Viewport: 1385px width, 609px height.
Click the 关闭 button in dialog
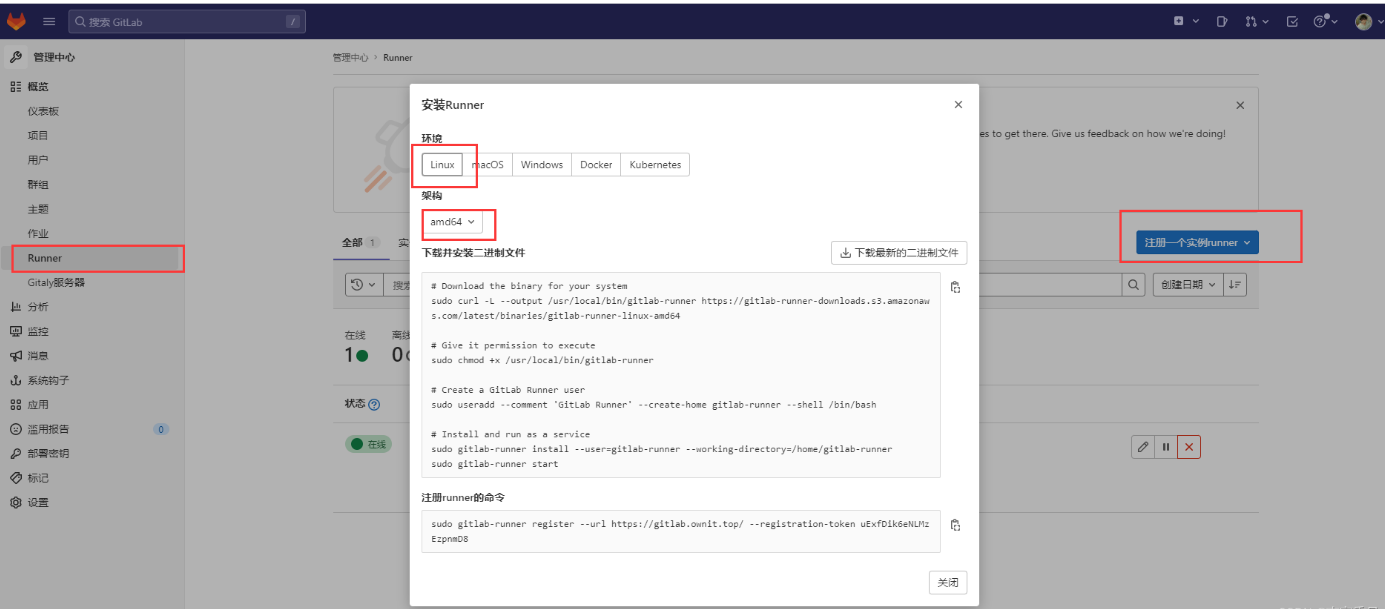tap(948, 582)
